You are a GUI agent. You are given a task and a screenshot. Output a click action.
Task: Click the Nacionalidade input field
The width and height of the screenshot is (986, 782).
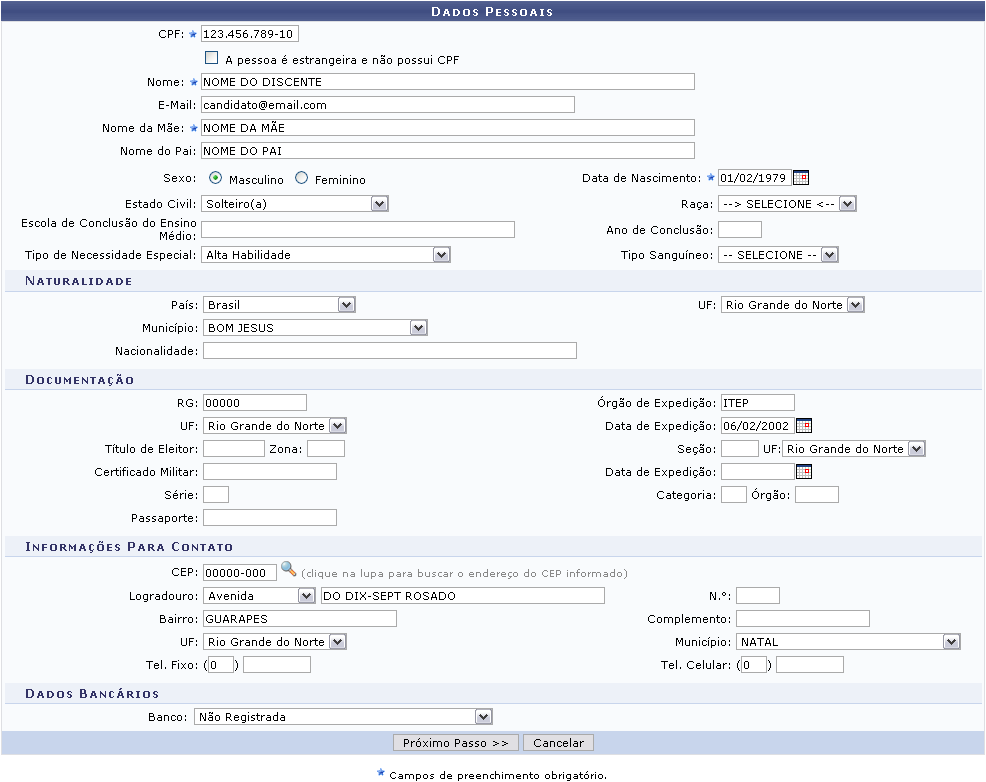click(x=389, y=350)
